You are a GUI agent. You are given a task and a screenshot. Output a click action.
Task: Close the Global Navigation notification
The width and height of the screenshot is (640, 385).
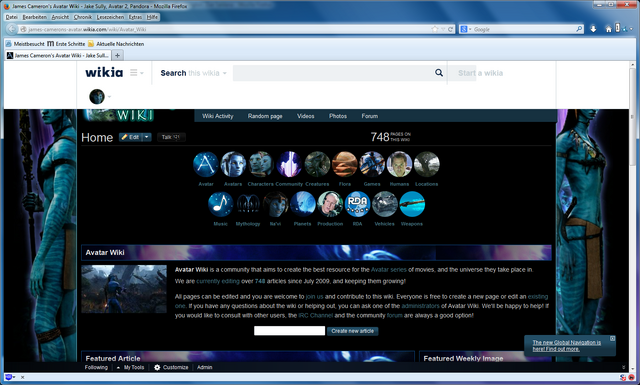[612, 338]
